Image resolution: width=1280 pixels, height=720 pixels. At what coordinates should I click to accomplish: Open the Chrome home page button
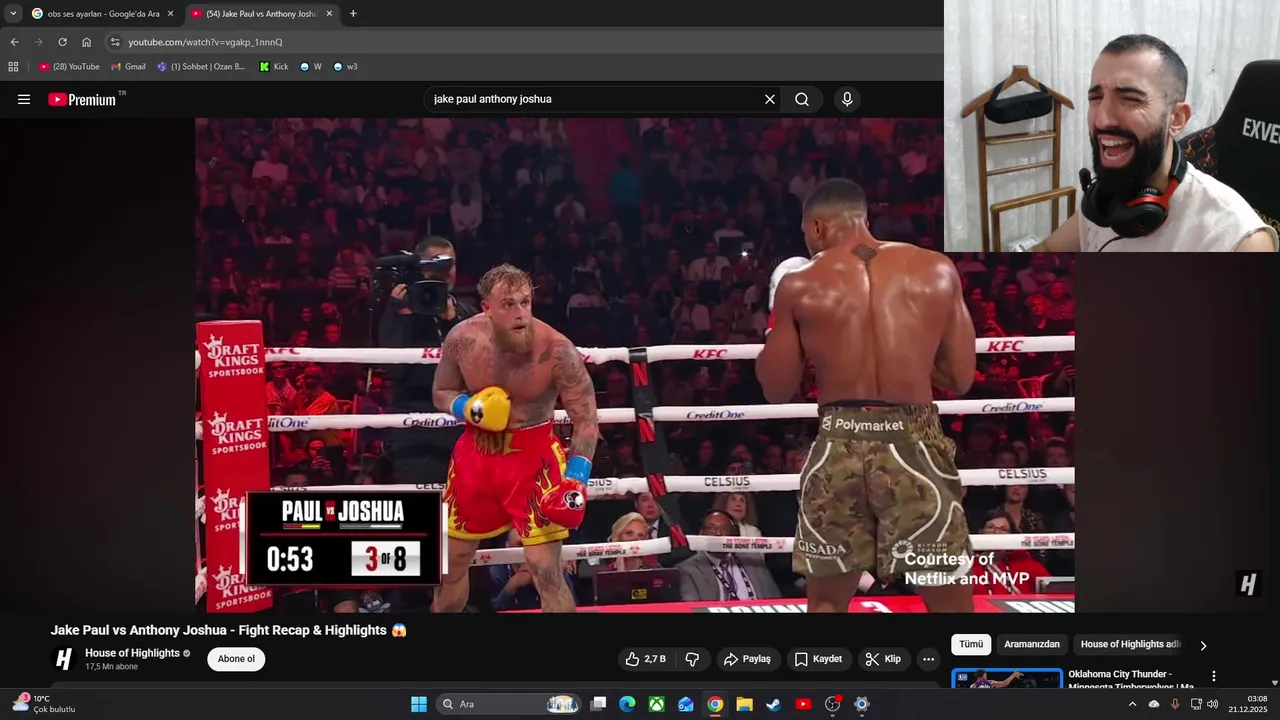(86, 42)
